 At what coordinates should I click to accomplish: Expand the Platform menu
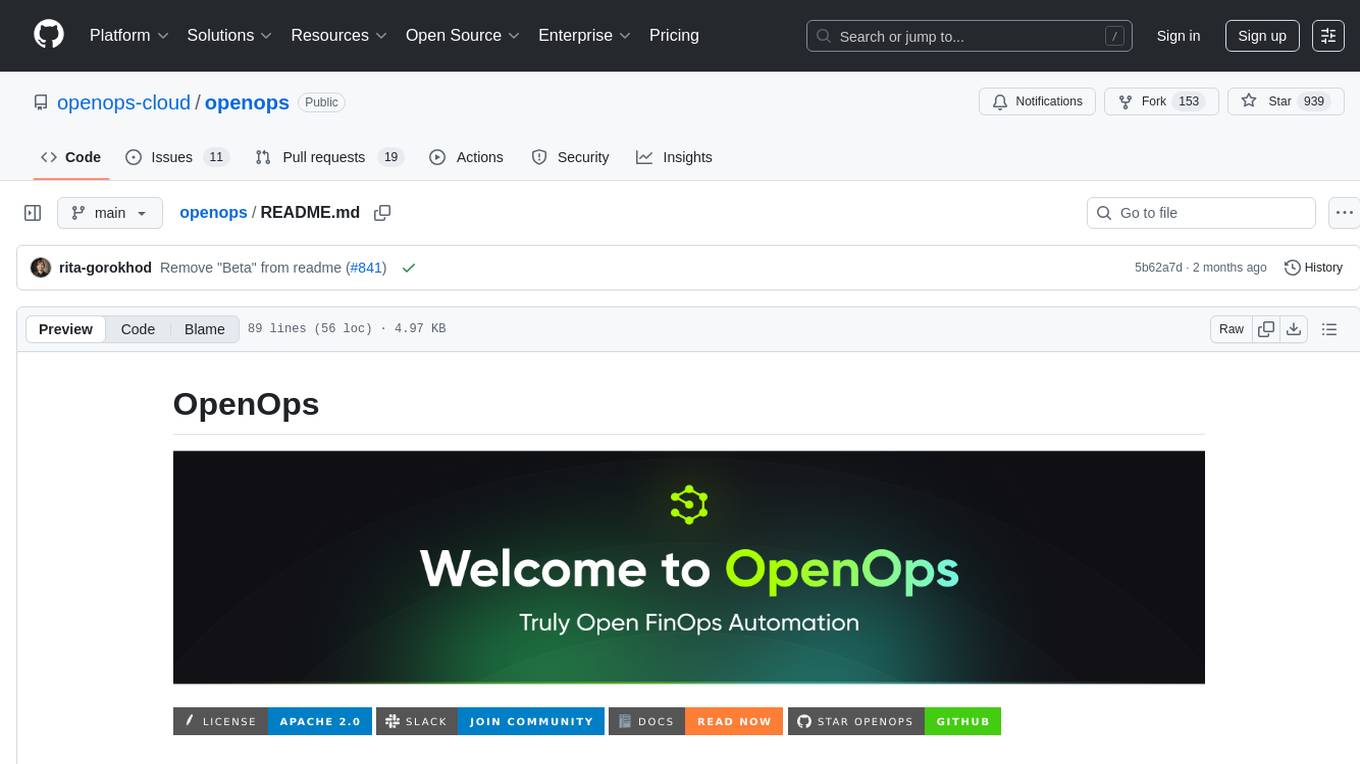[129, 35]
